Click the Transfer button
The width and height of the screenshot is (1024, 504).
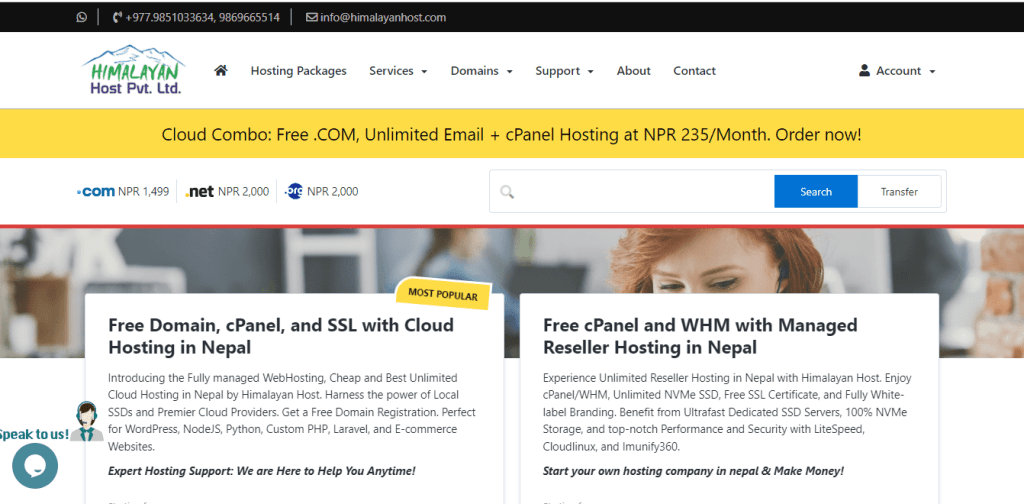click(x=899, y=192)
